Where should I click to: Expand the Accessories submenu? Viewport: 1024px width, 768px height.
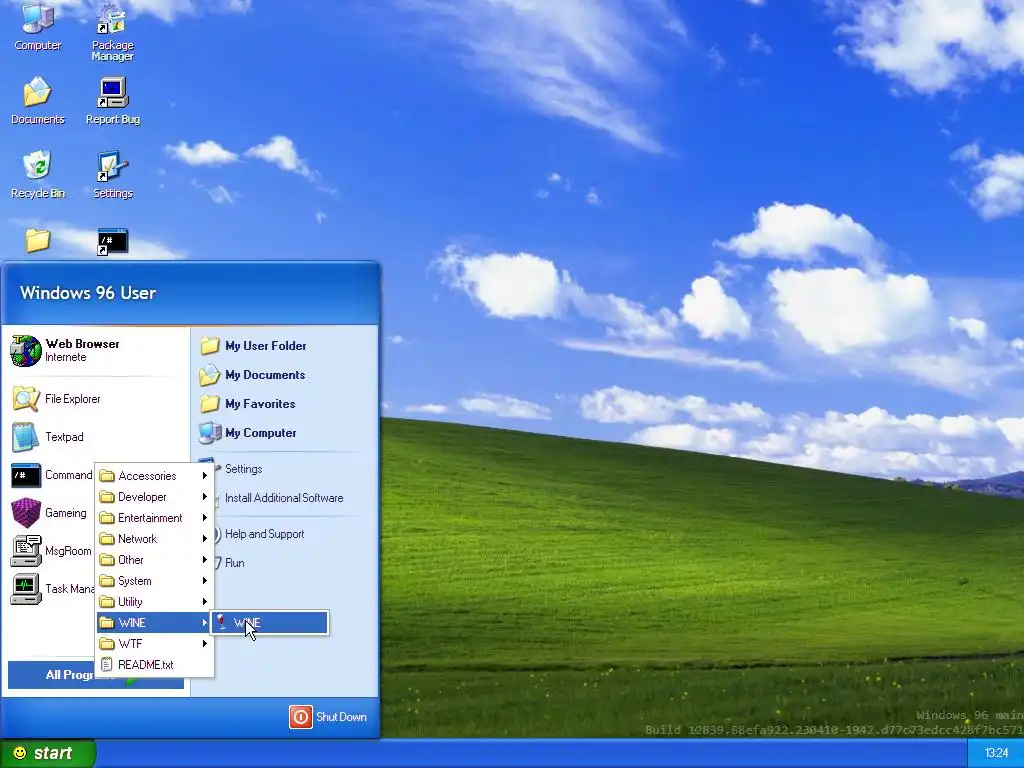coord(155,475)
